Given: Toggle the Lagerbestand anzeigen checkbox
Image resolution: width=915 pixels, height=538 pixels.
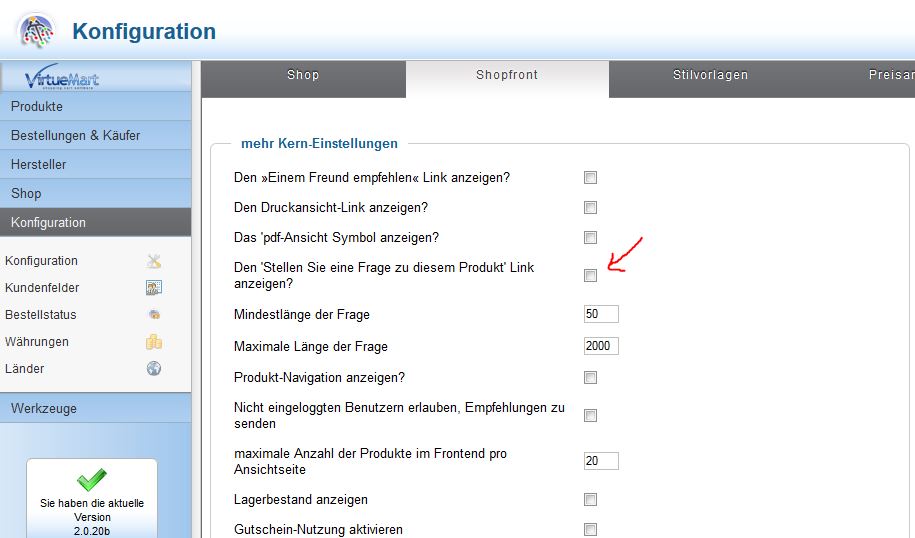Looking at the screenshot, I should pyautogui.click(x=590, y=500).
